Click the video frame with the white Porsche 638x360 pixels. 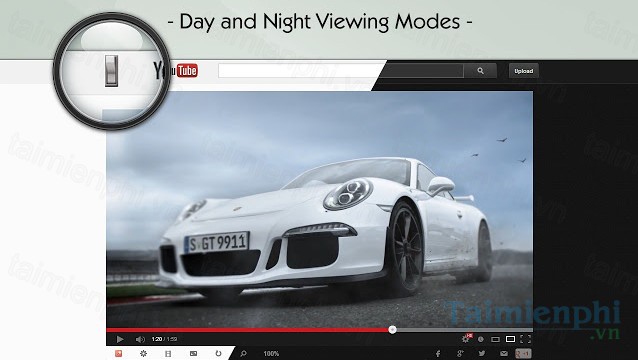[319, 208]
